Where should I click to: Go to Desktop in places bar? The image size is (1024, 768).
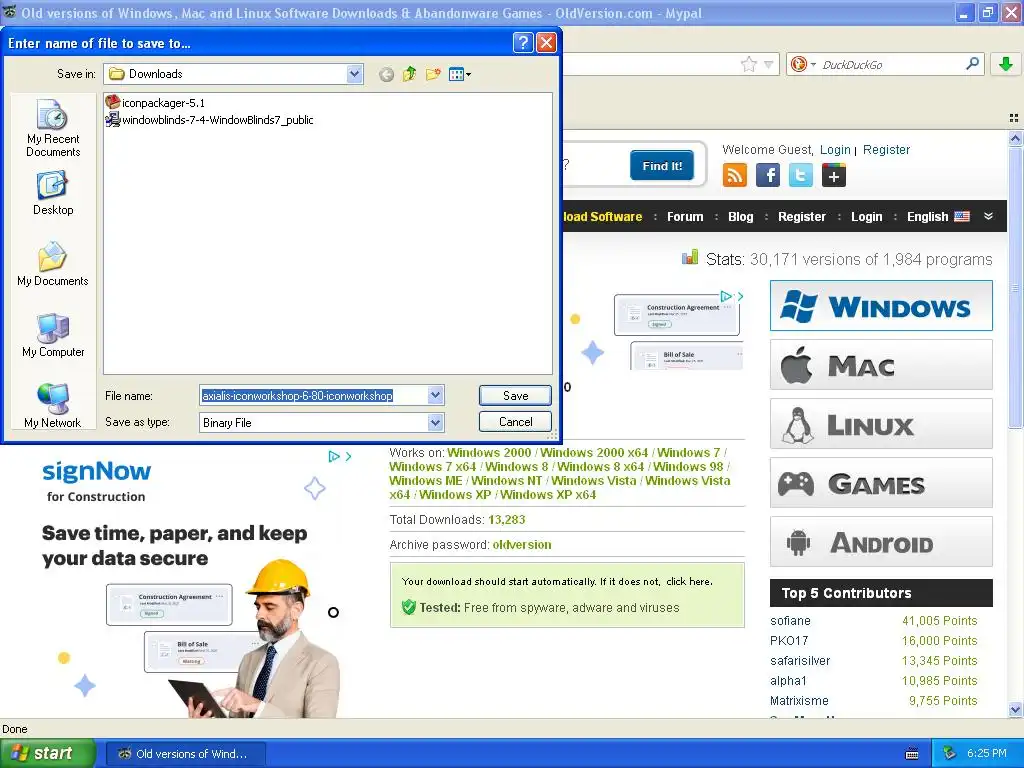pos(53,193)
